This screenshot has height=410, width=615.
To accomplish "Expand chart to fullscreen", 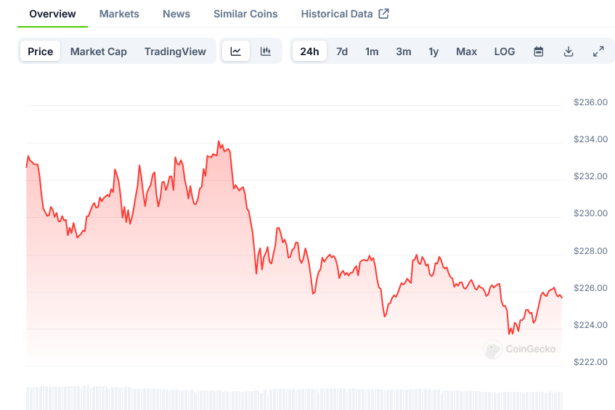I will click(598, 51).
